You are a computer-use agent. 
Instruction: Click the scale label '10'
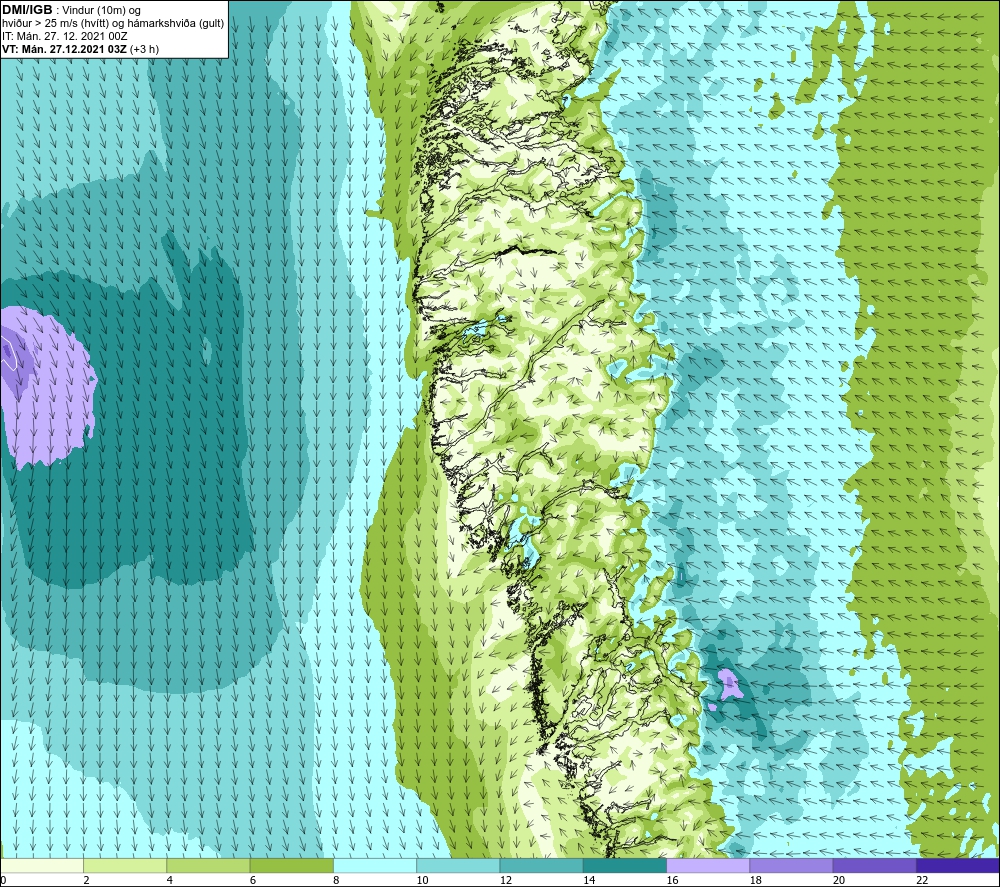click(423, 880)
